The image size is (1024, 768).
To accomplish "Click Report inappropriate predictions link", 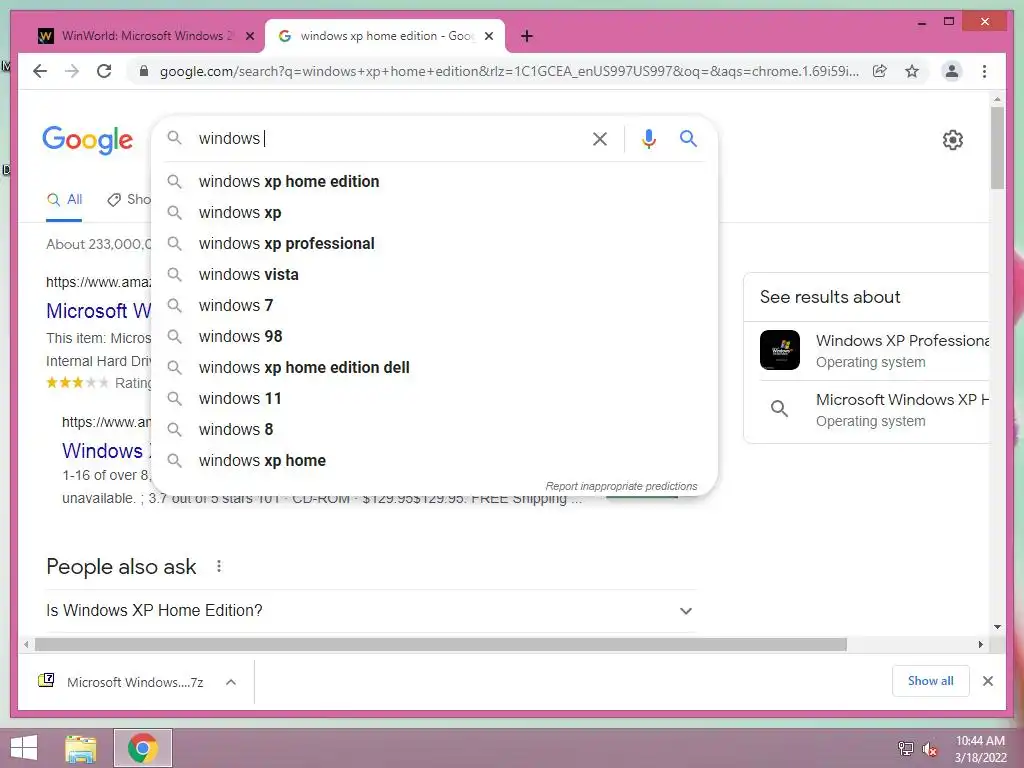I will tap(621, 487).
